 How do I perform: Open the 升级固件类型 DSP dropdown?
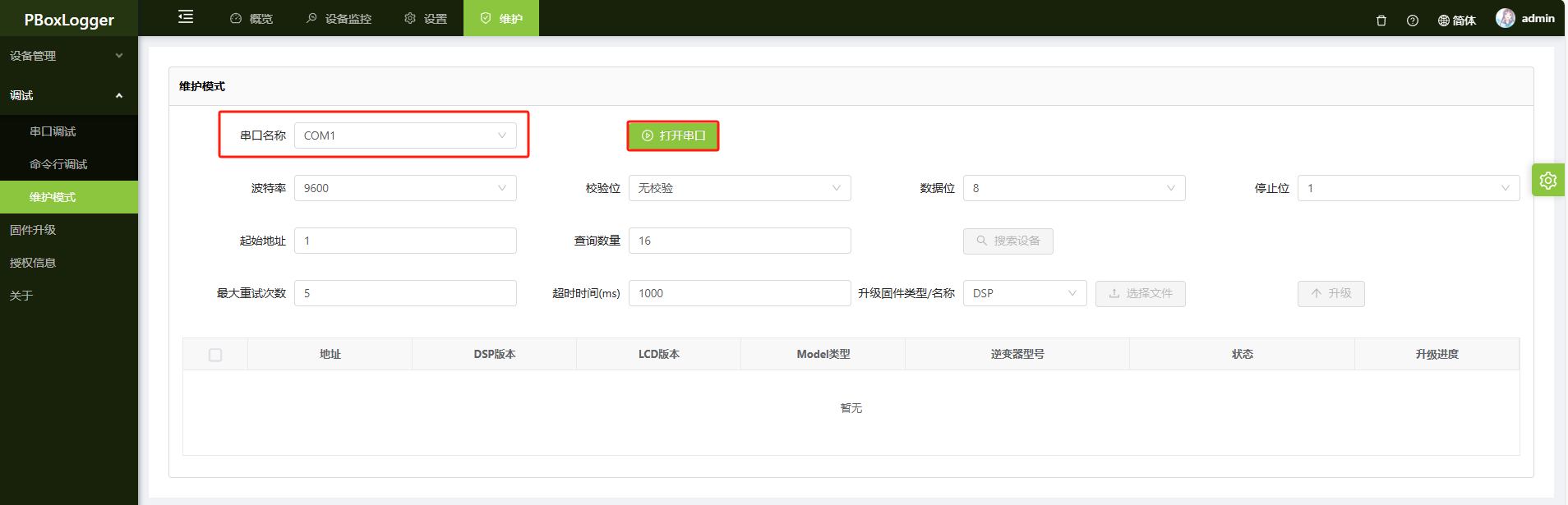pyautogui.click(x=1025, y=293)
